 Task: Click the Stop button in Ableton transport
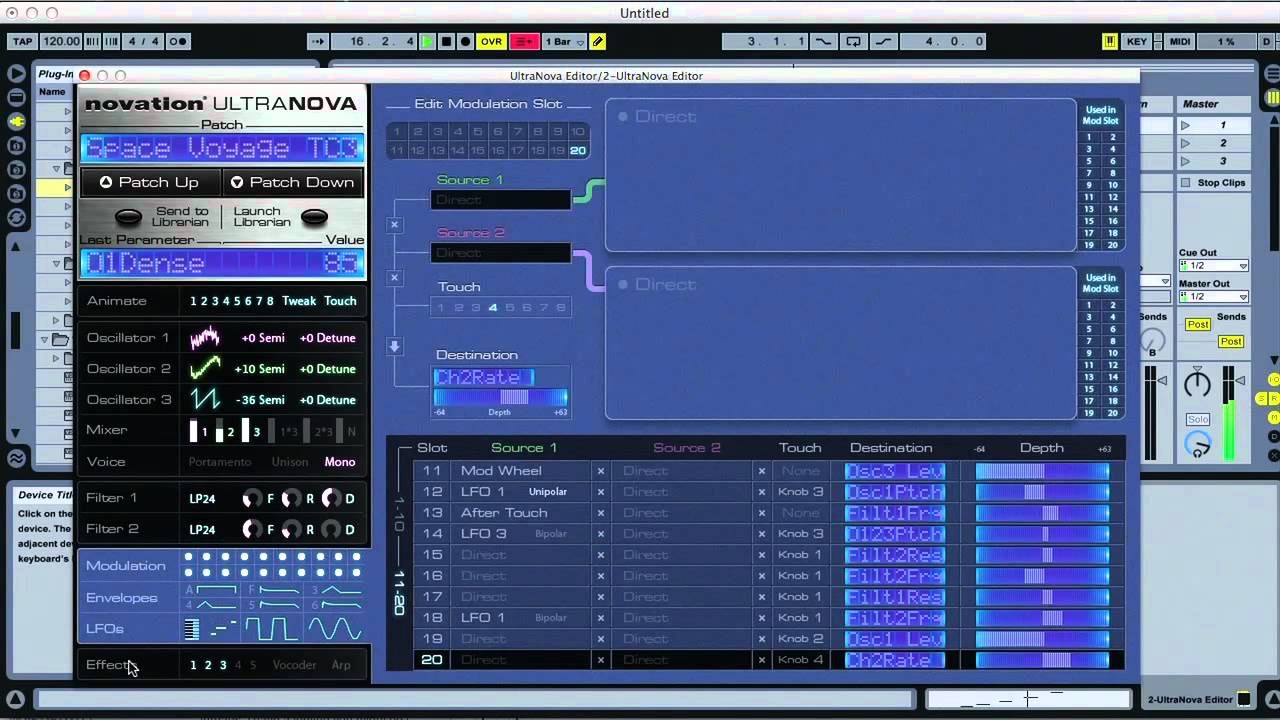click(x=447, y=41)
